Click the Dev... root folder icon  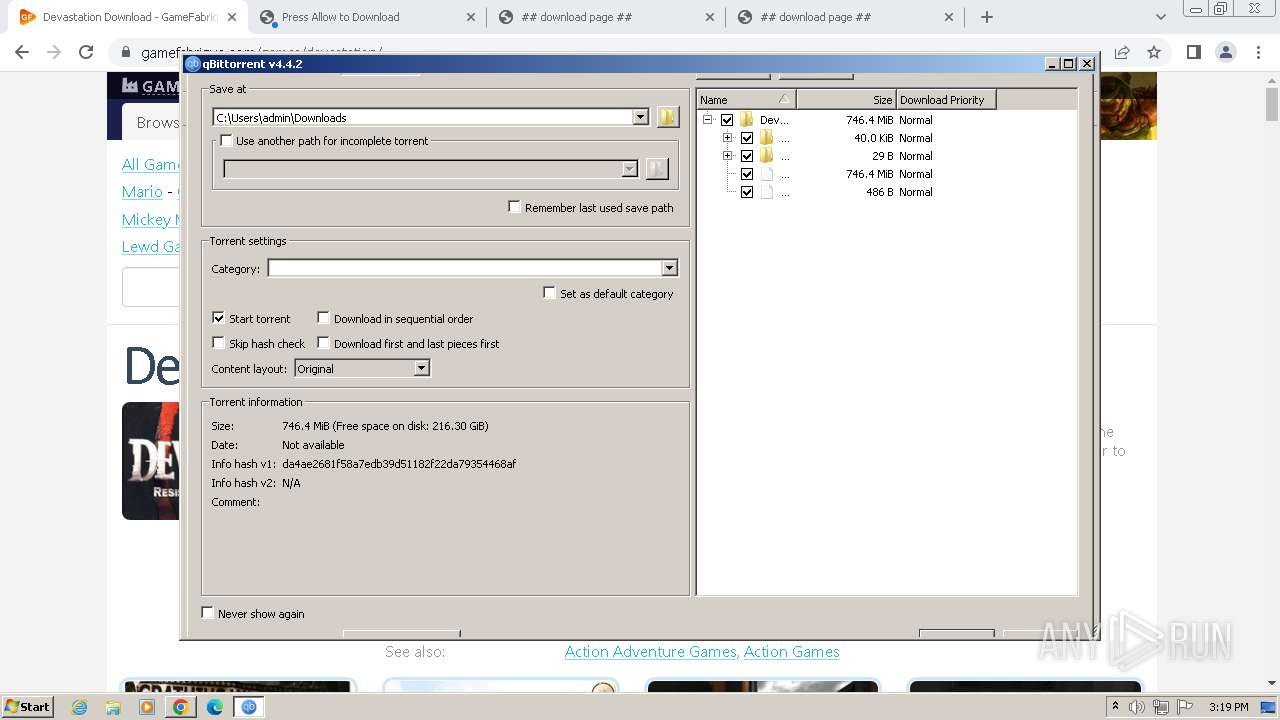[x=747, y=120]
